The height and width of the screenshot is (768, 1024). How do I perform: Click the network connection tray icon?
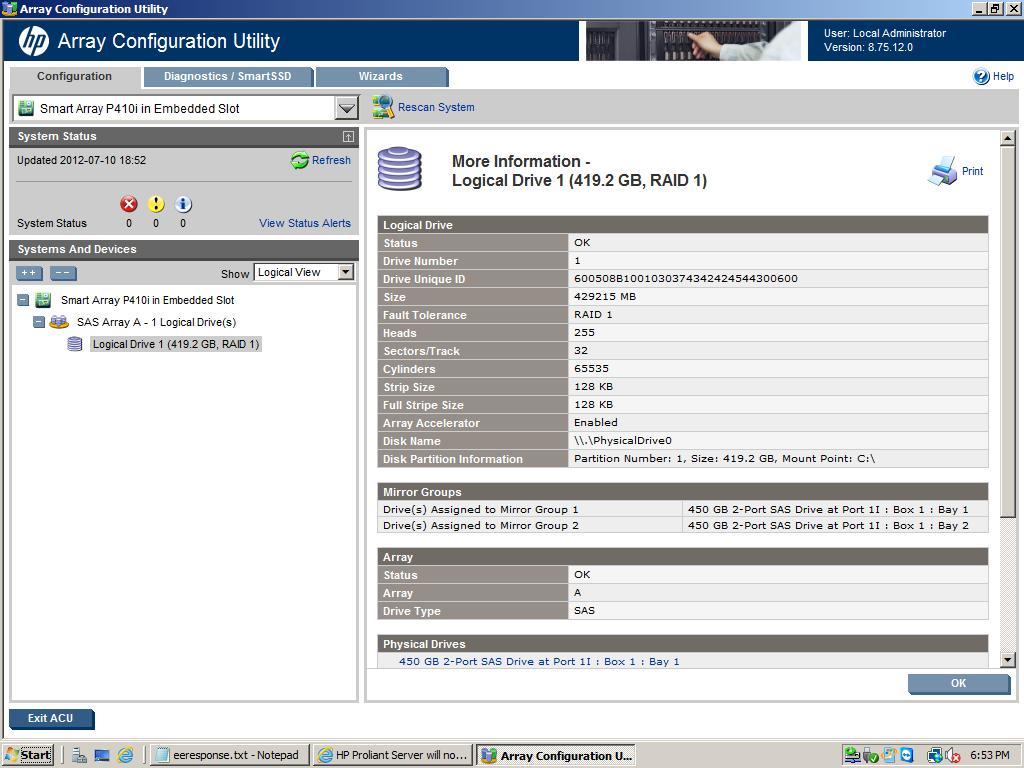coord(935,756)
